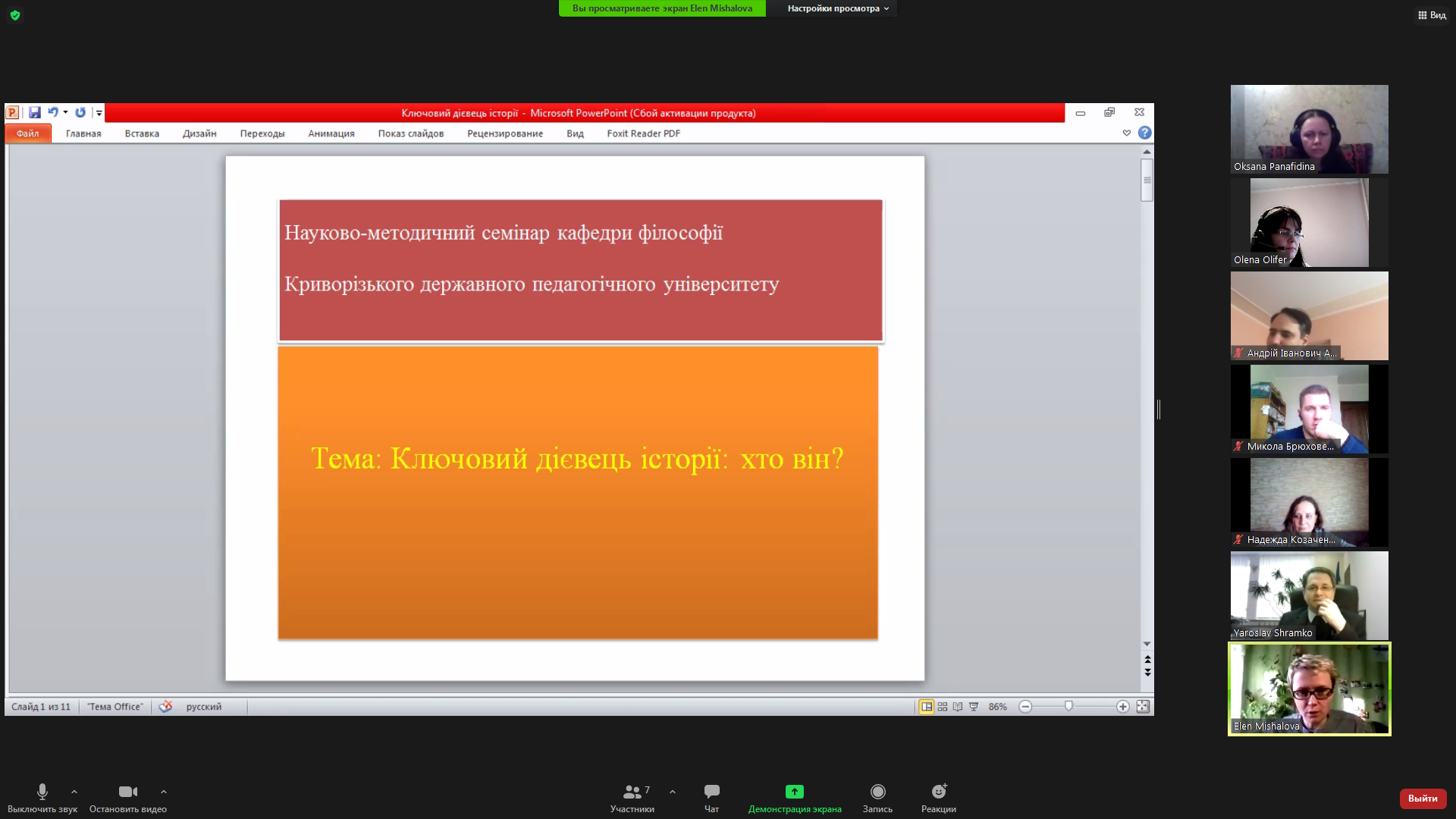Image resolution: width=1456 pixels, height=819 pixels.
Task: Click the scrollbar up arrow in the slide pane
Action: (1147, 152)
